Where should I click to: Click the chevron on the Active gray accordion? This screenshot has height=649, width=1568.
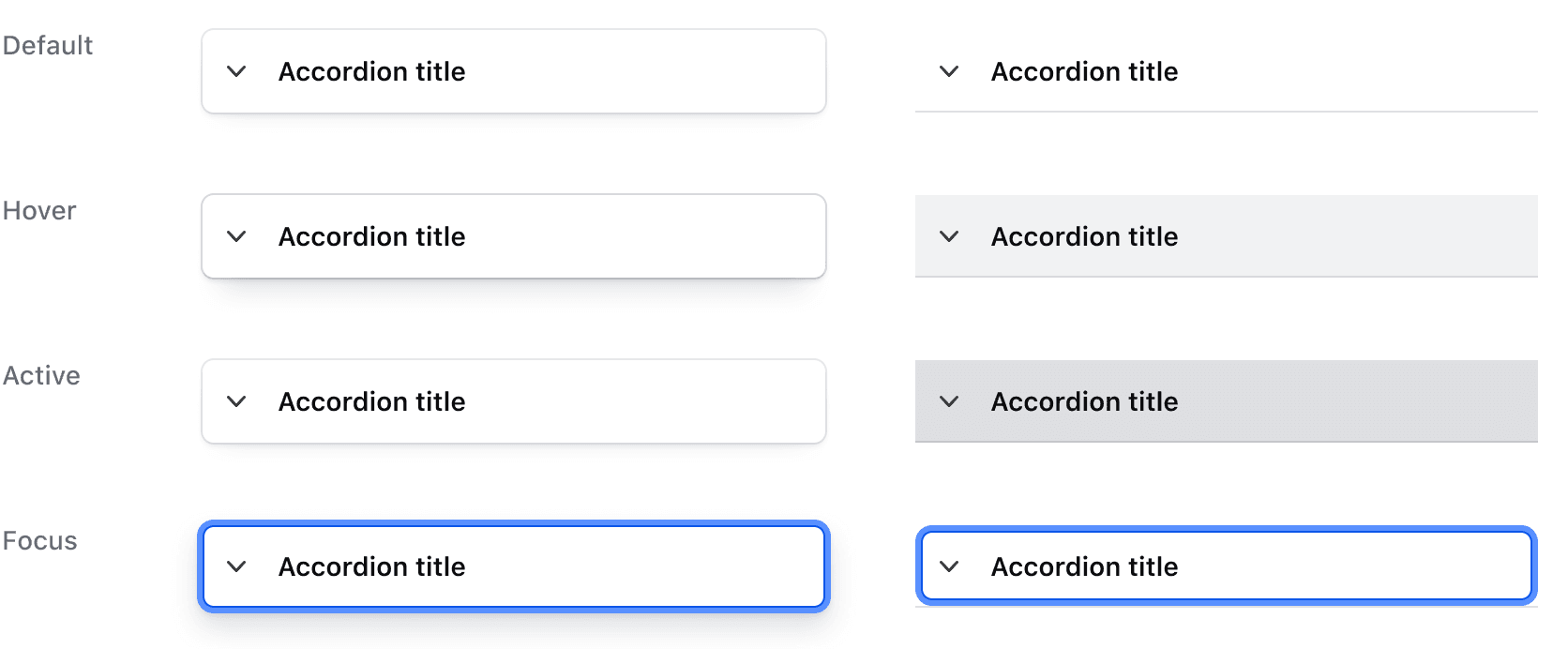949,401
